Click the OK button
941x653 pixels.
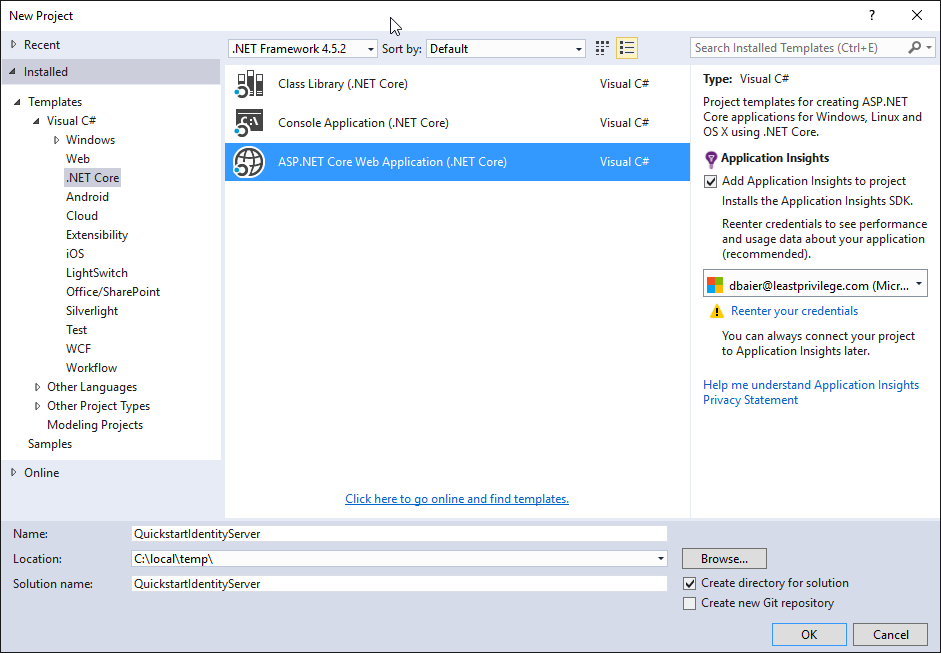809,635
